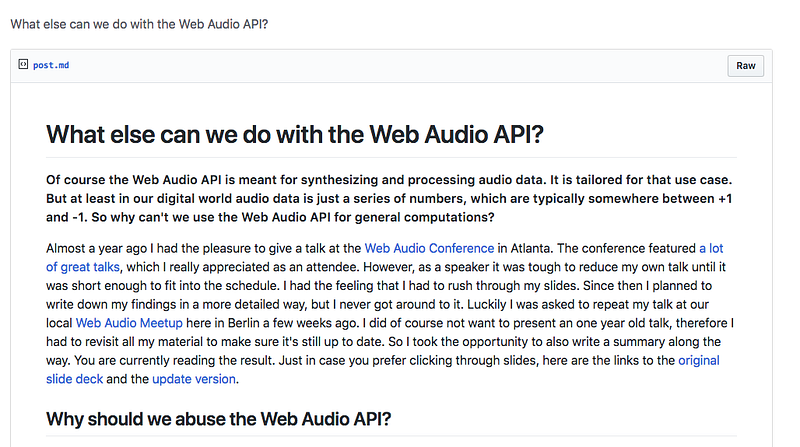The height and width of the screenshot is (447, 800).
Task: Visit the Web Audio Meetup link
Action: [125, 323]
